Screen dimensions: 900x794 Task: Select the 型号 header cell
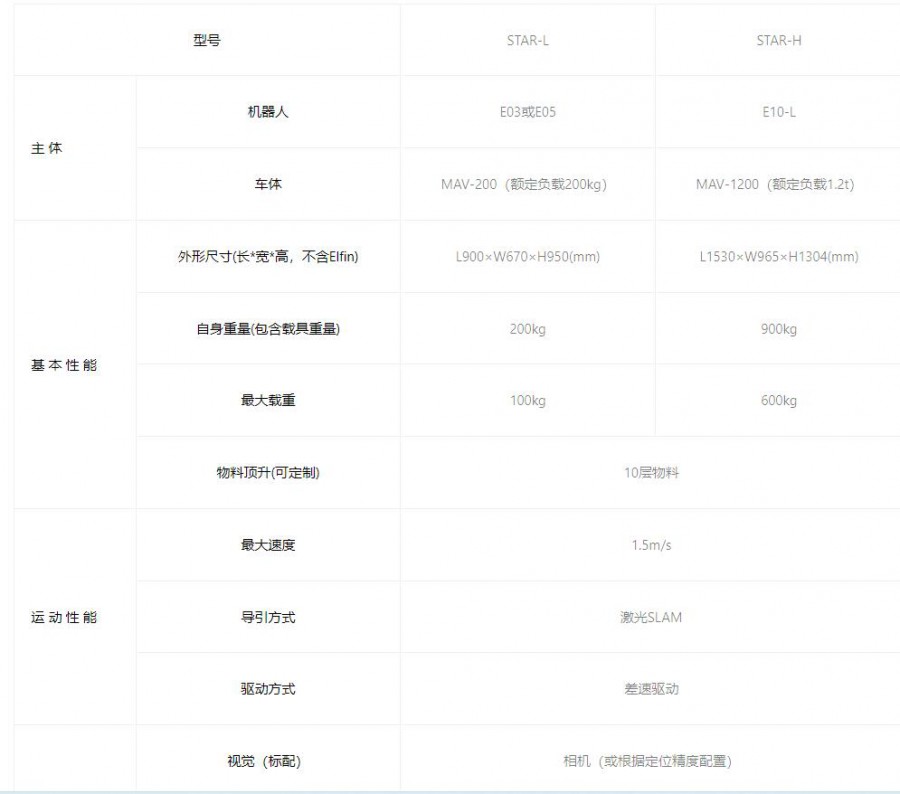click(x=207, y=41)
